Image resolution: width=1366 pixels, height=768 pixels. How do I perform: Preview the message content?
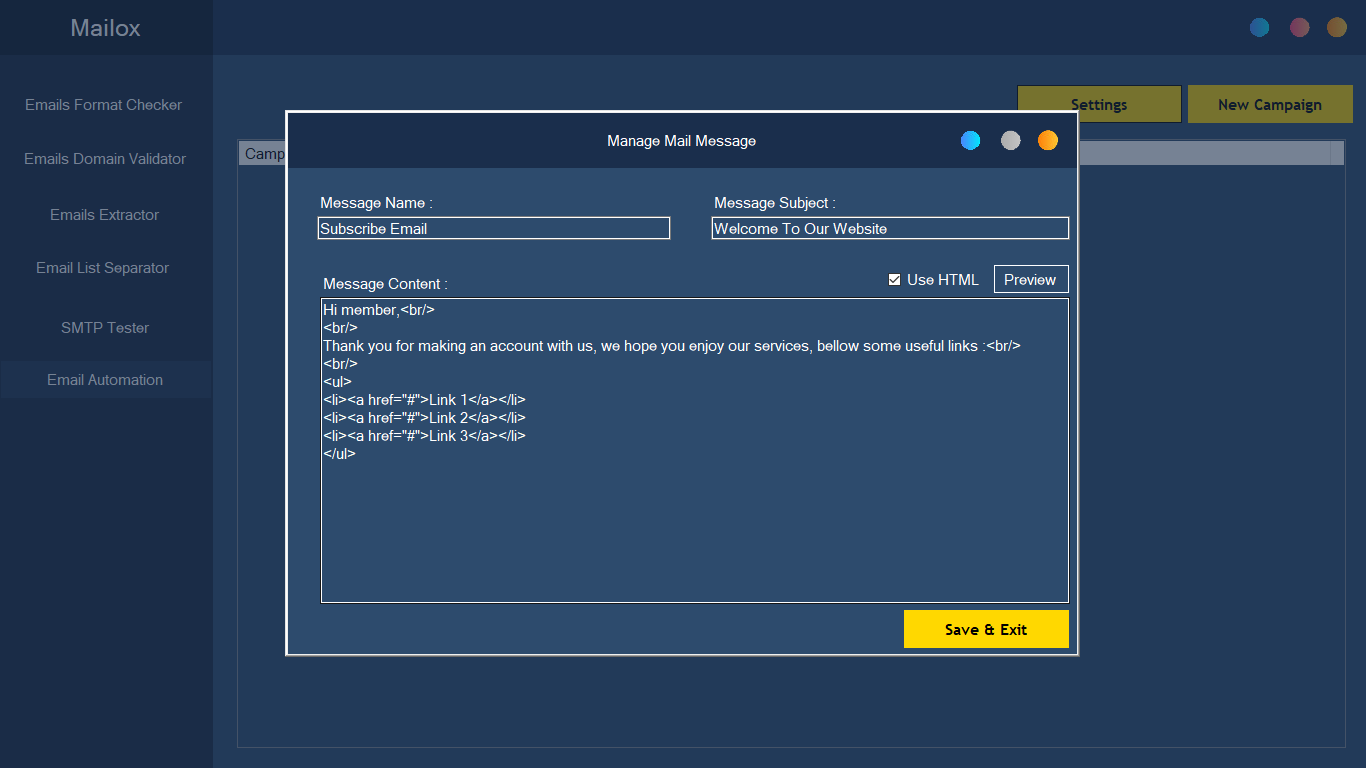coord(1030,279)
